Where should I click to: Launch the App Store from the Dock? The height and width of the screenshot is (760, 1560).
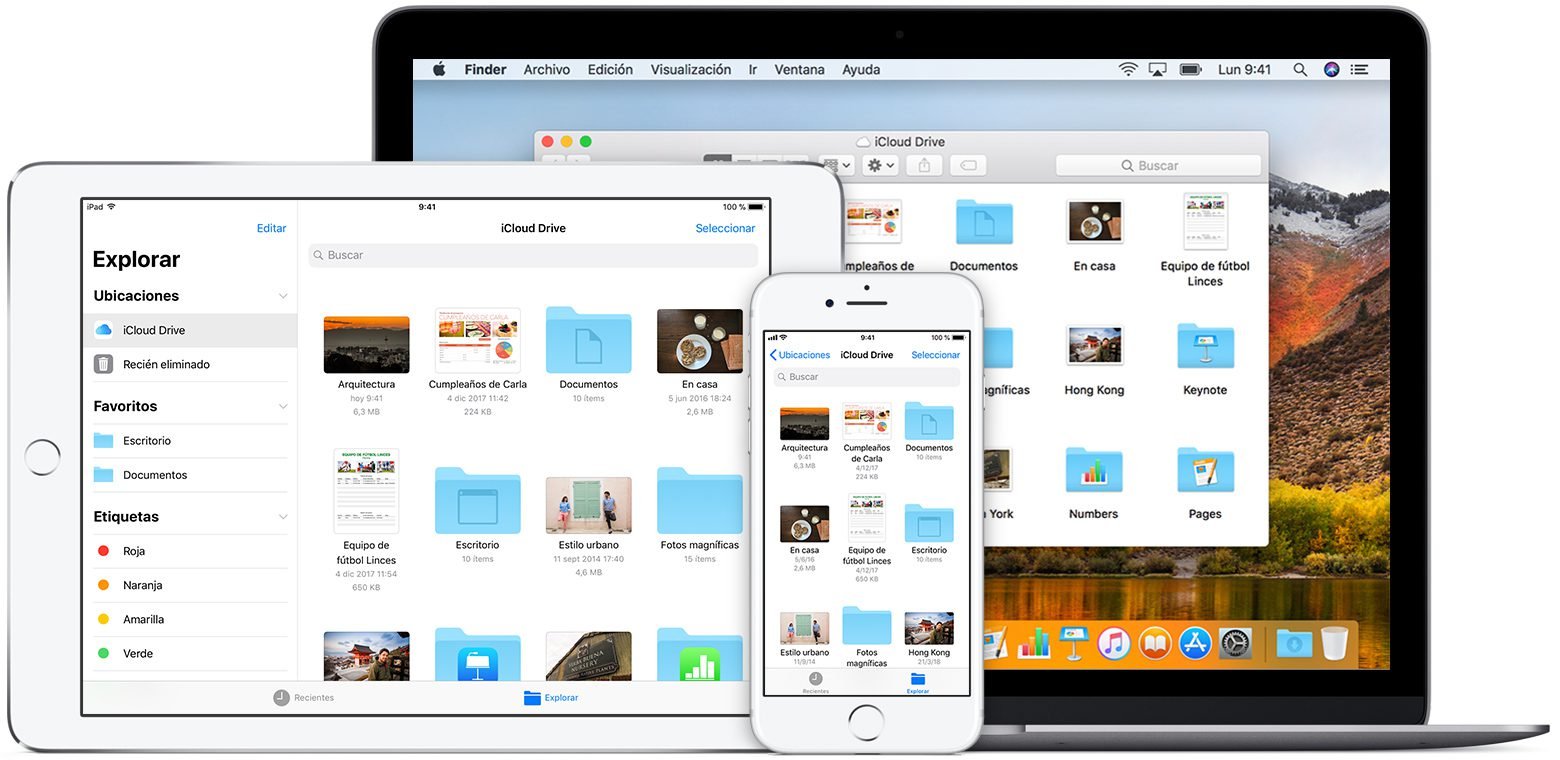coord(1195,642)
